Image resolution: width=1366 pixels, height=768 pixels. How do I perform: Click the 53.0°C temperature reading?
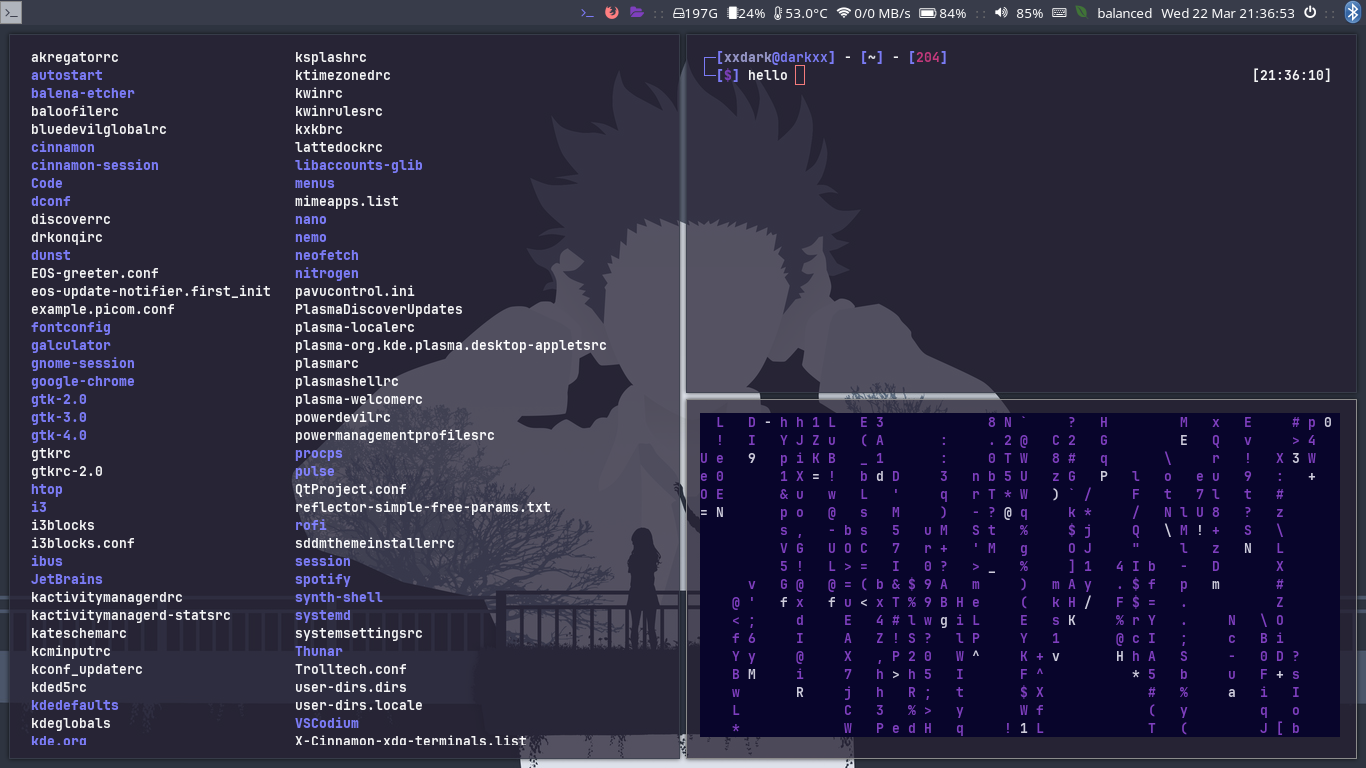pyautogui.click(x=807, y=13)
